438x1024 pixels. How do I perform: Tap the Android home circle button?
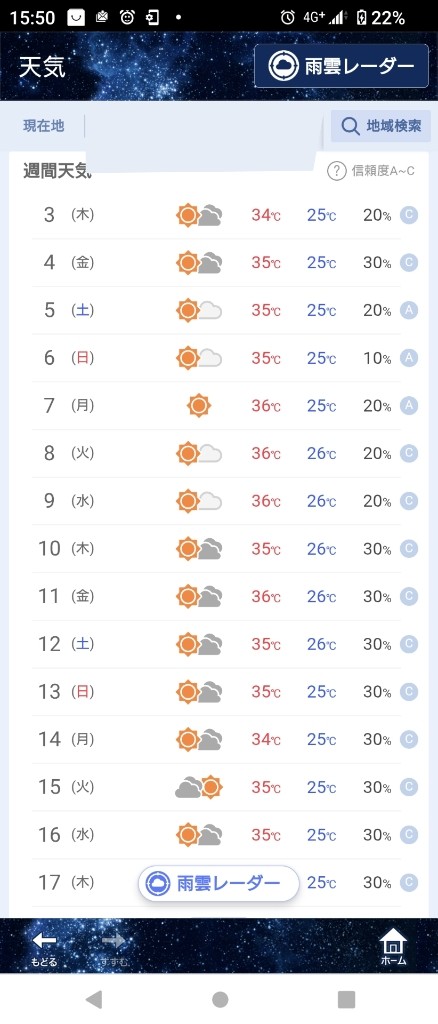tap(220, 999)
